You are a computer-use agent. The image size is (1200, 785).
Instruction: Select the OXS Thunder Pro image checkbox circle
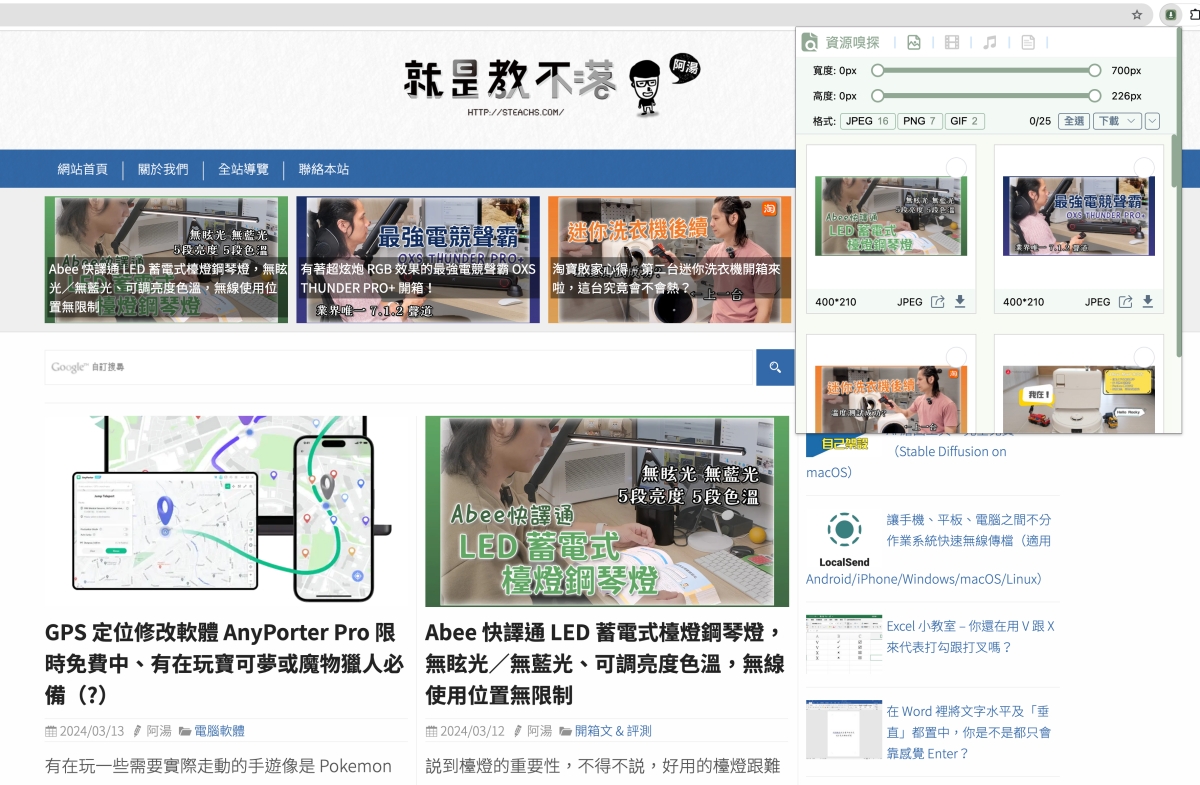(1144, 167)
